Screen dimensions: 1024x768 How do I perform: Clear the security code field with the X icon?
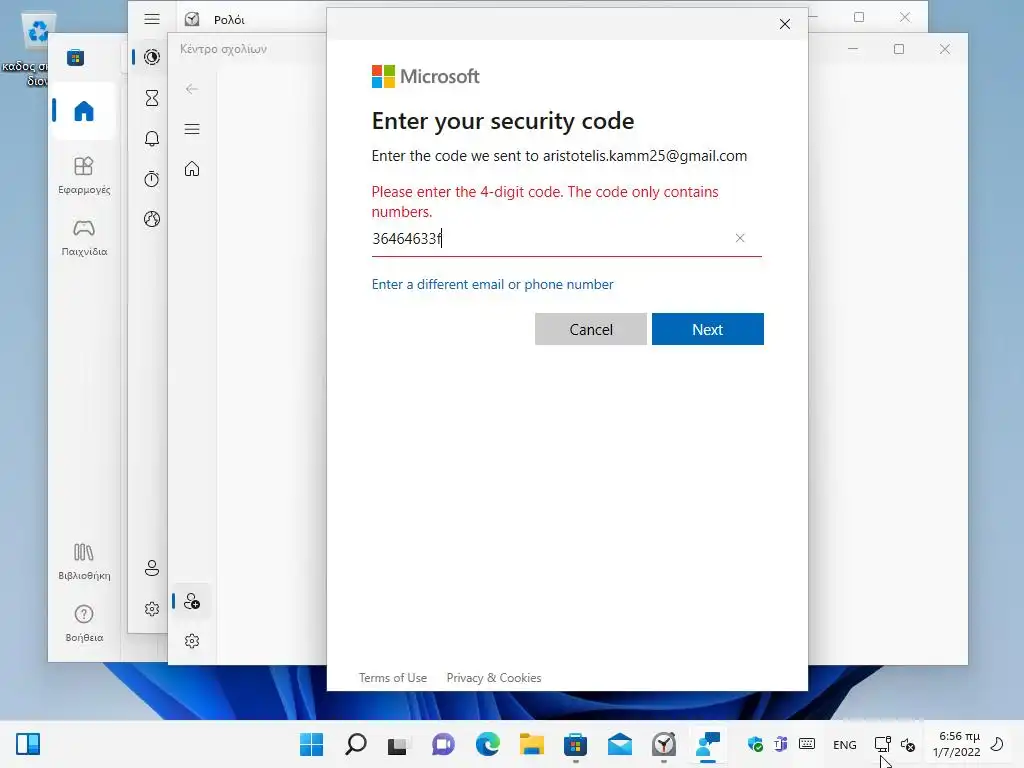click(740, 238)
